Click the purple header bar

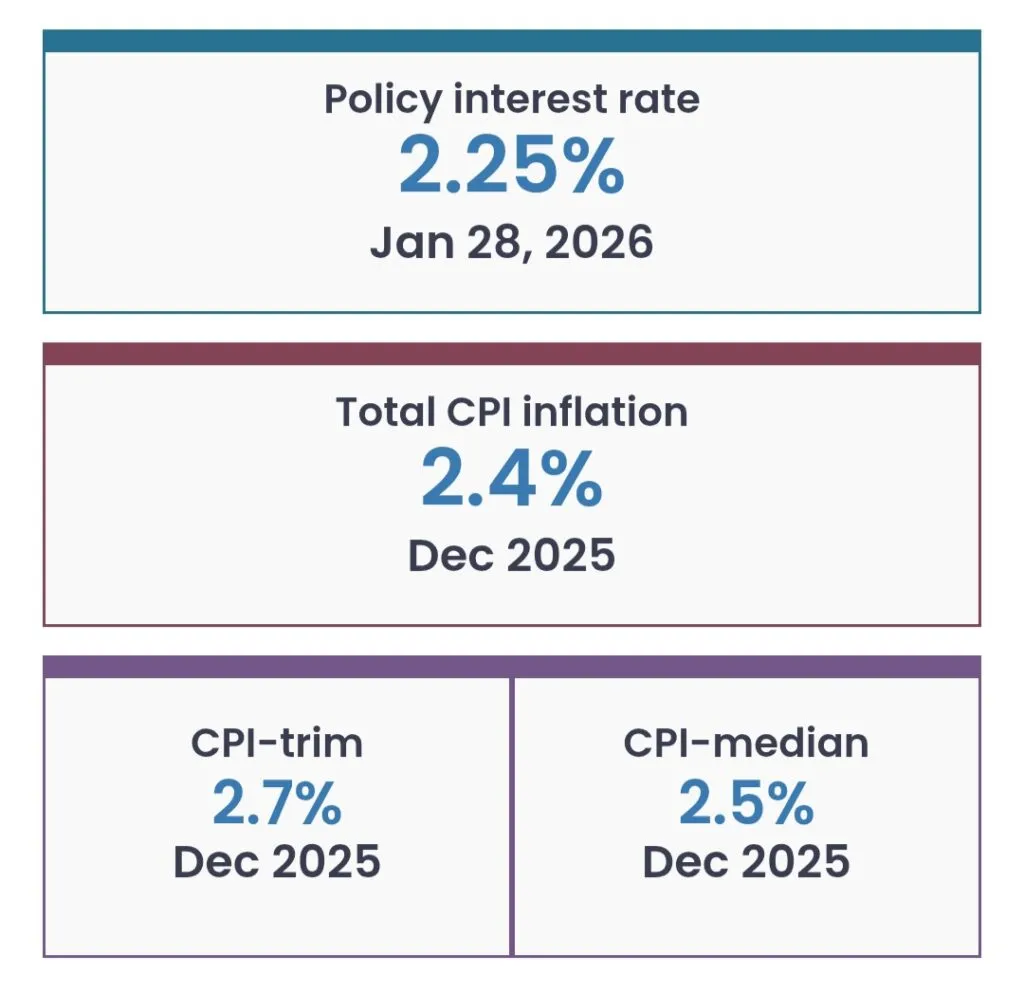click(x=511, y=667)
